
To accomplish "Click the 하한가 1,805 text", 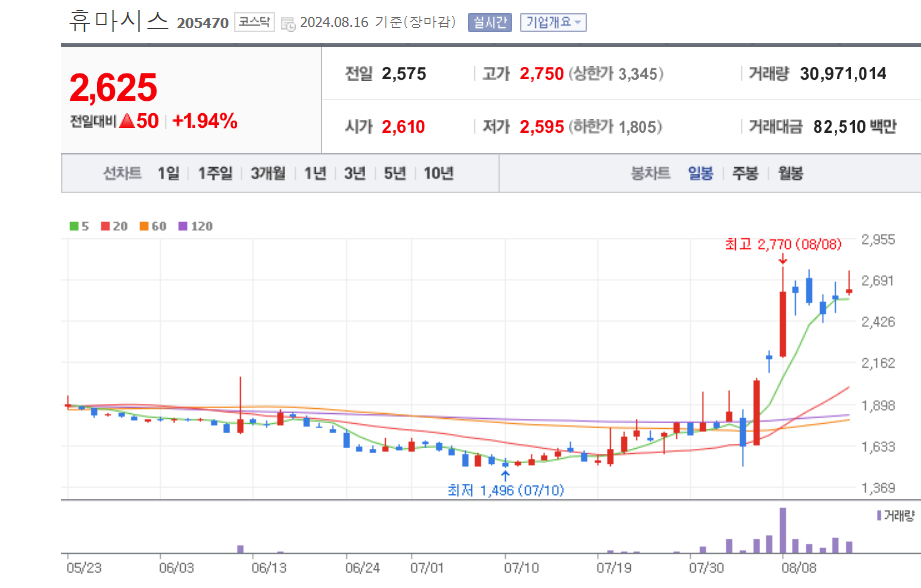I will pos(616,127).
